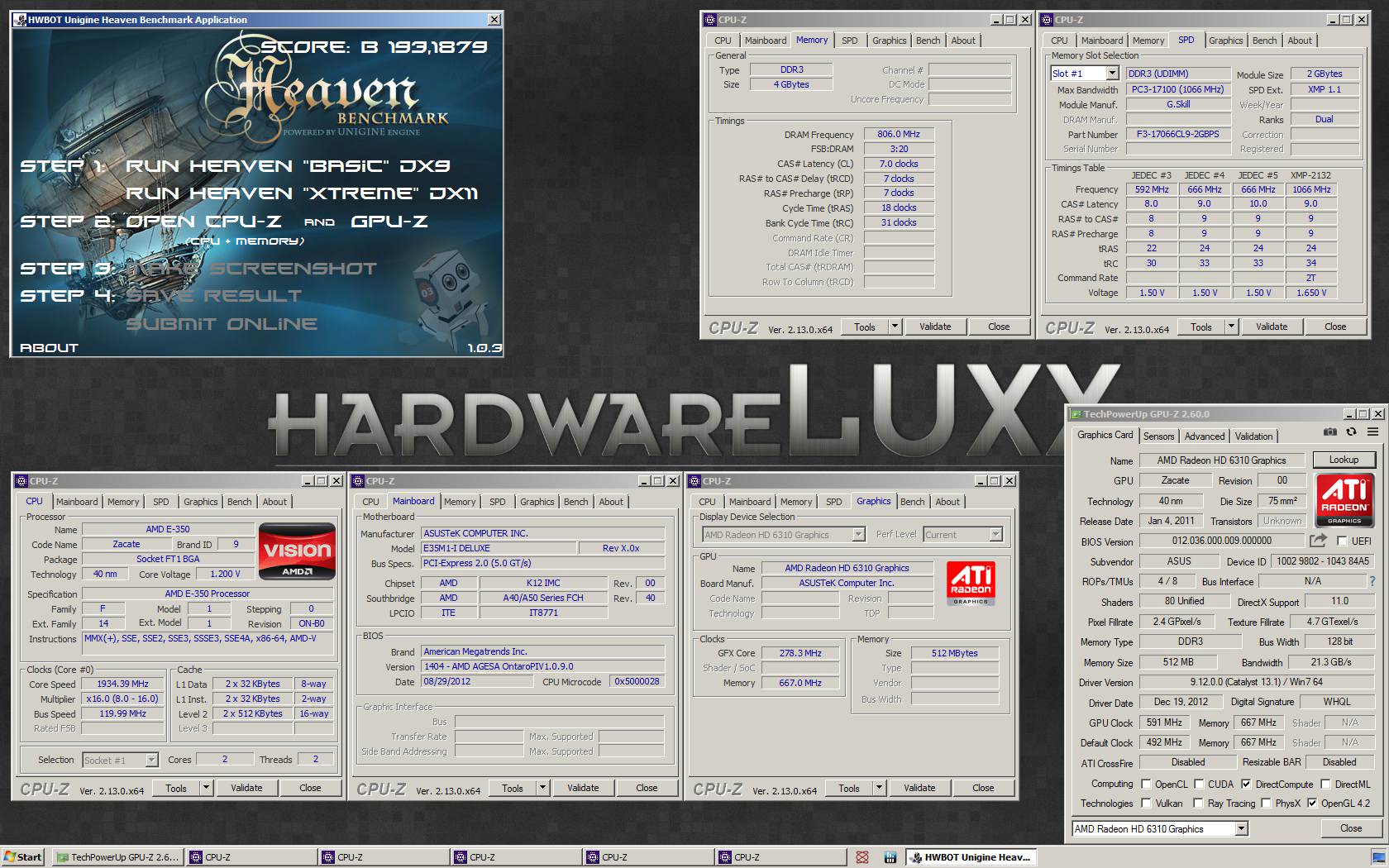The height and width of the screenshot is (868, 1389).
Task: Click Tools in the CPU-Z CPU window
Action: (176, 788)
